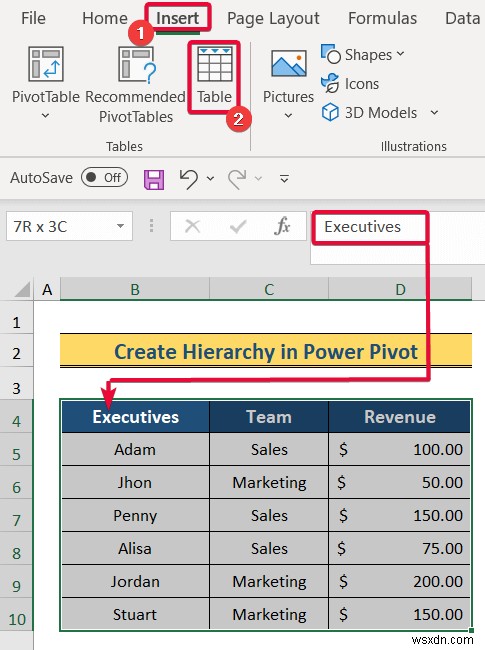Expand the Undo history dropdown

click(x=211, y=179)
